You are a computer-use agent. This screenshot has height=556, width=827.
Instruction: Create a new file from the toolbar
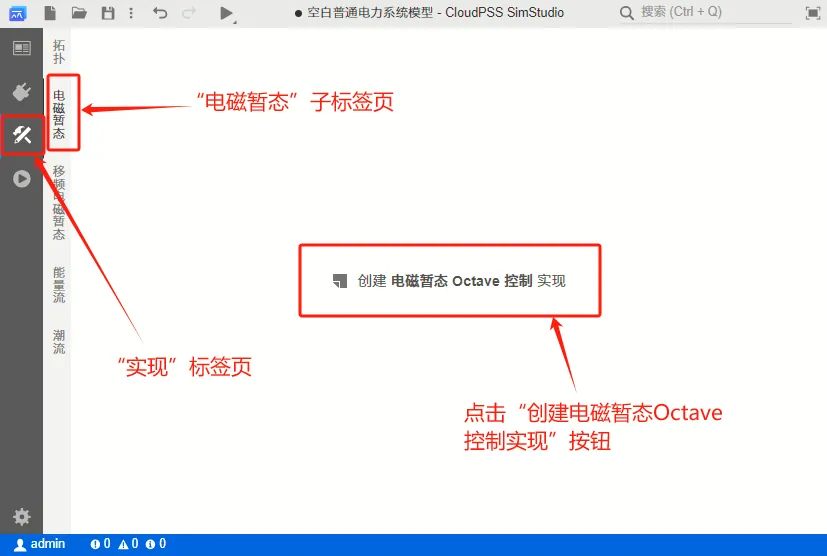pos(50,13)
